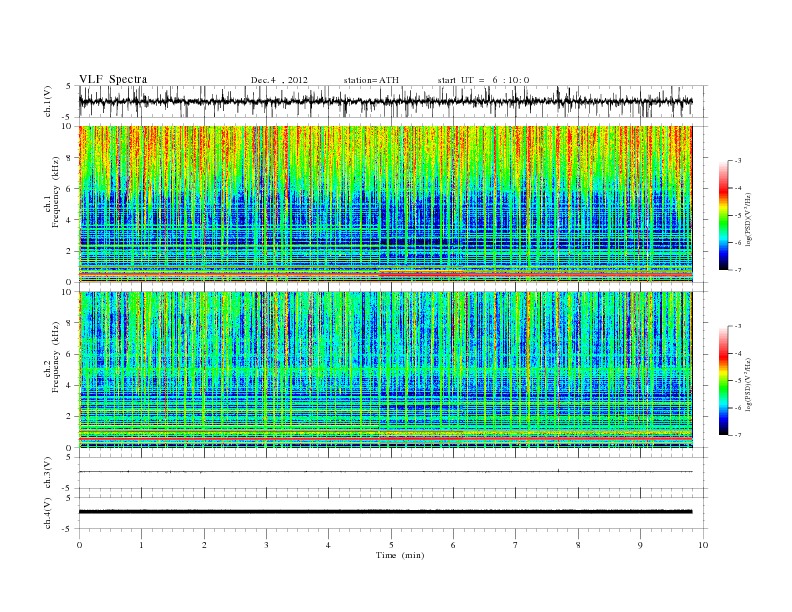Select the date text "Dec.4 , 2012"

point(279,80)
